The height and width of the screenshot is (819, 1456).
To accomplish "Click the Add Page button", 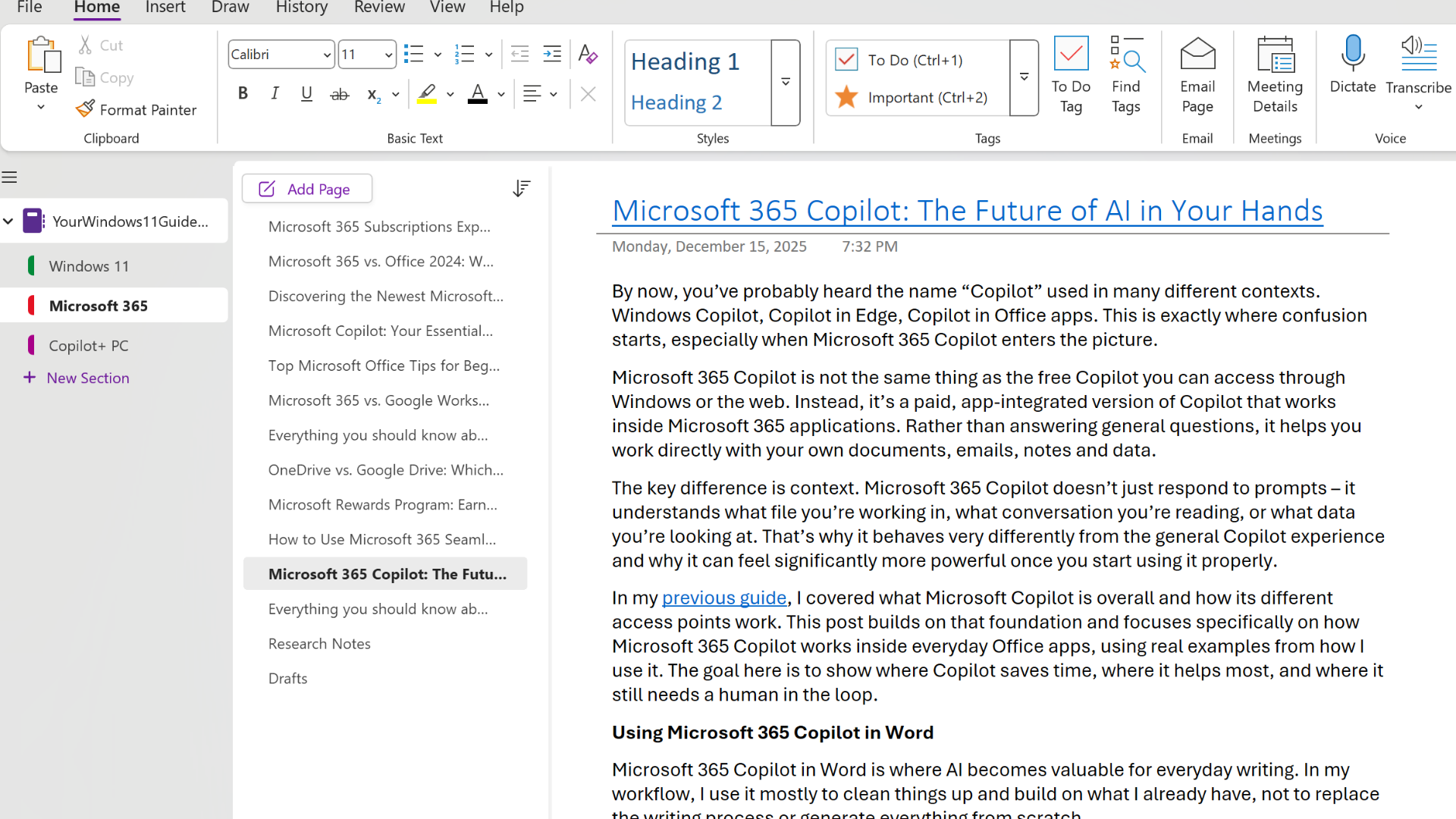I will pyautogui.click(x=306, y=188).
